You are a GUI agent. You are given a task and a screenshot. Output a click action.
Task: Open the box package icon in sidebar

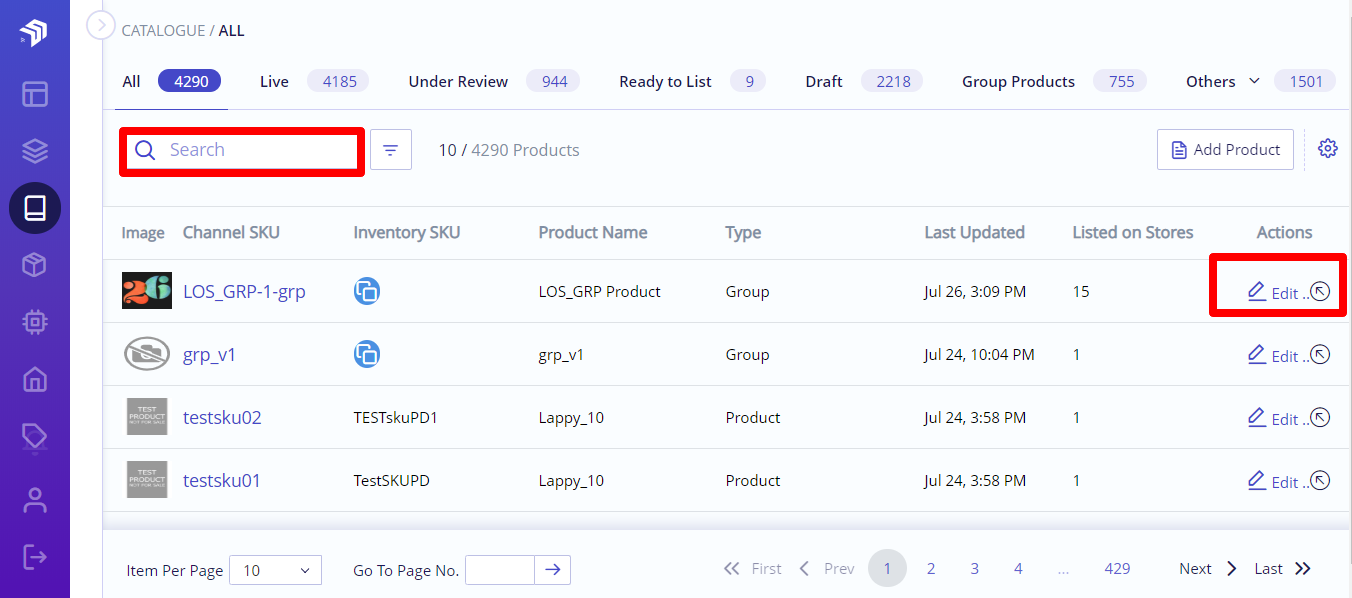[35, 265]
